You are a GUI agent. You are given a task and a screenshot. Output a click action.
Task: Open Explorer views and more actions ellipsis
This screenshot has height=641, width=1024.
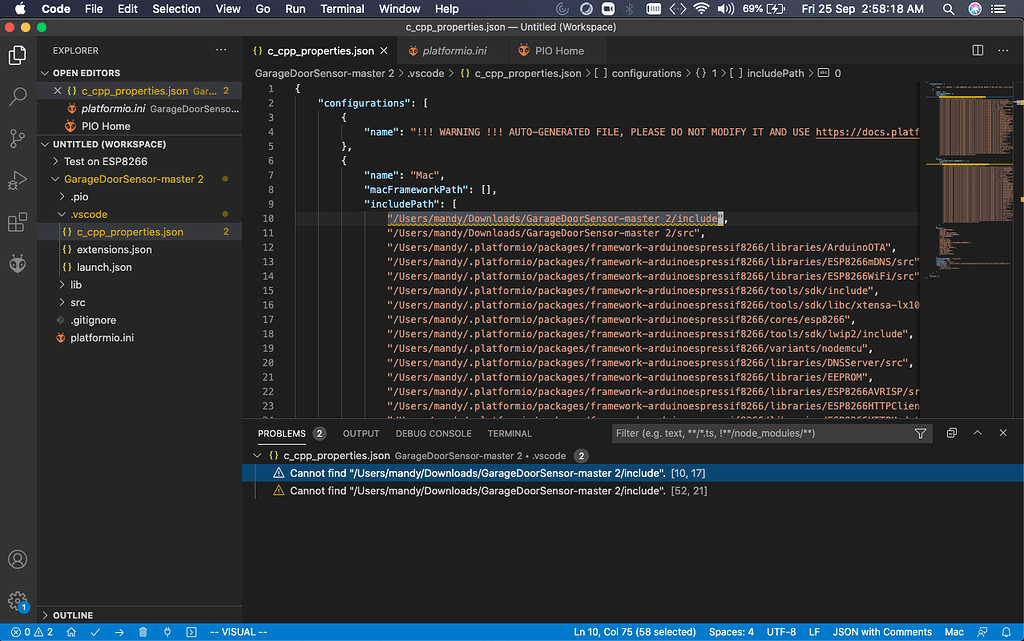221,50
